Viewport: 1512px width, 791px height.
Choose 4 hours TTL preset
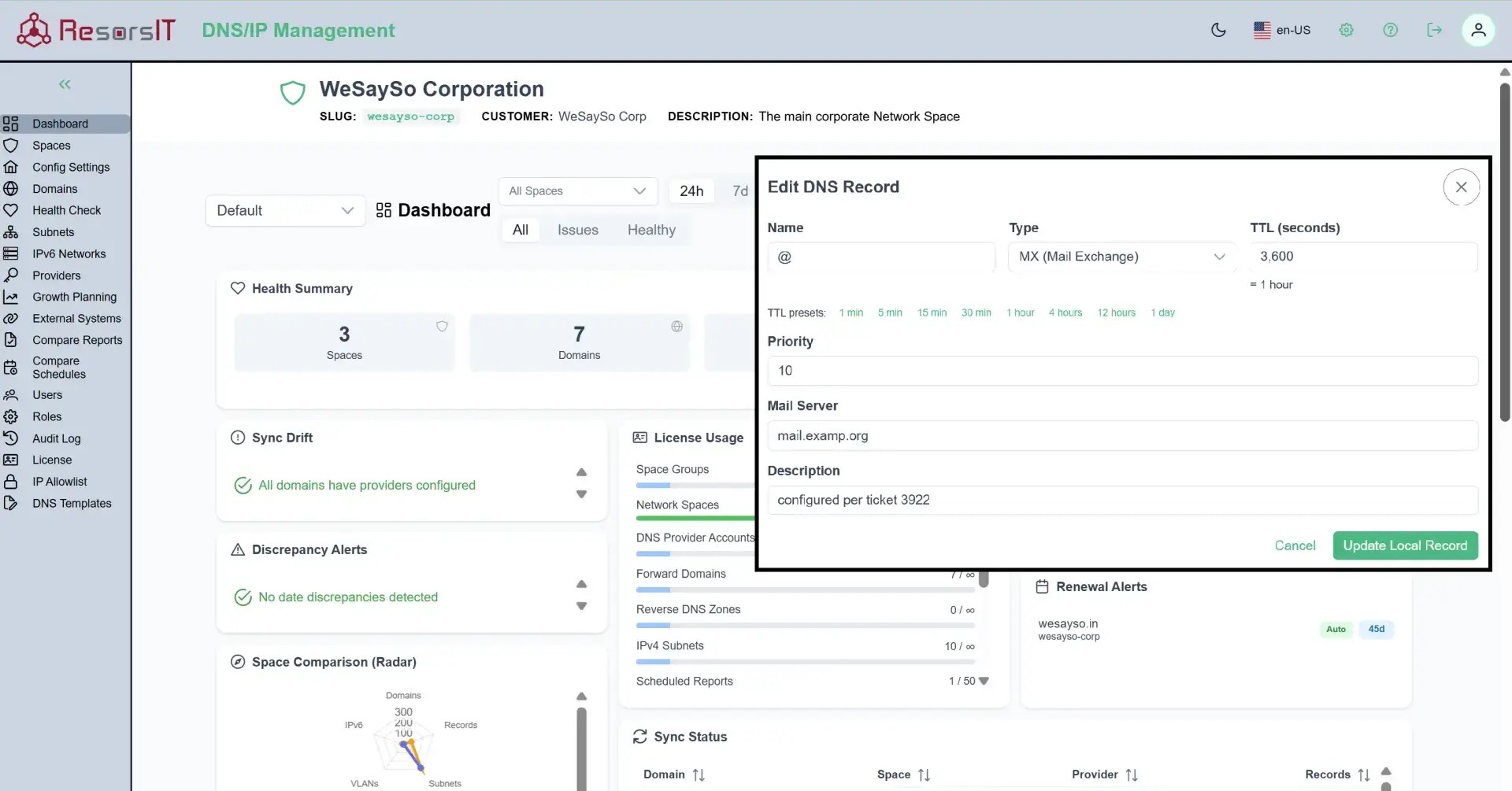1065,312
